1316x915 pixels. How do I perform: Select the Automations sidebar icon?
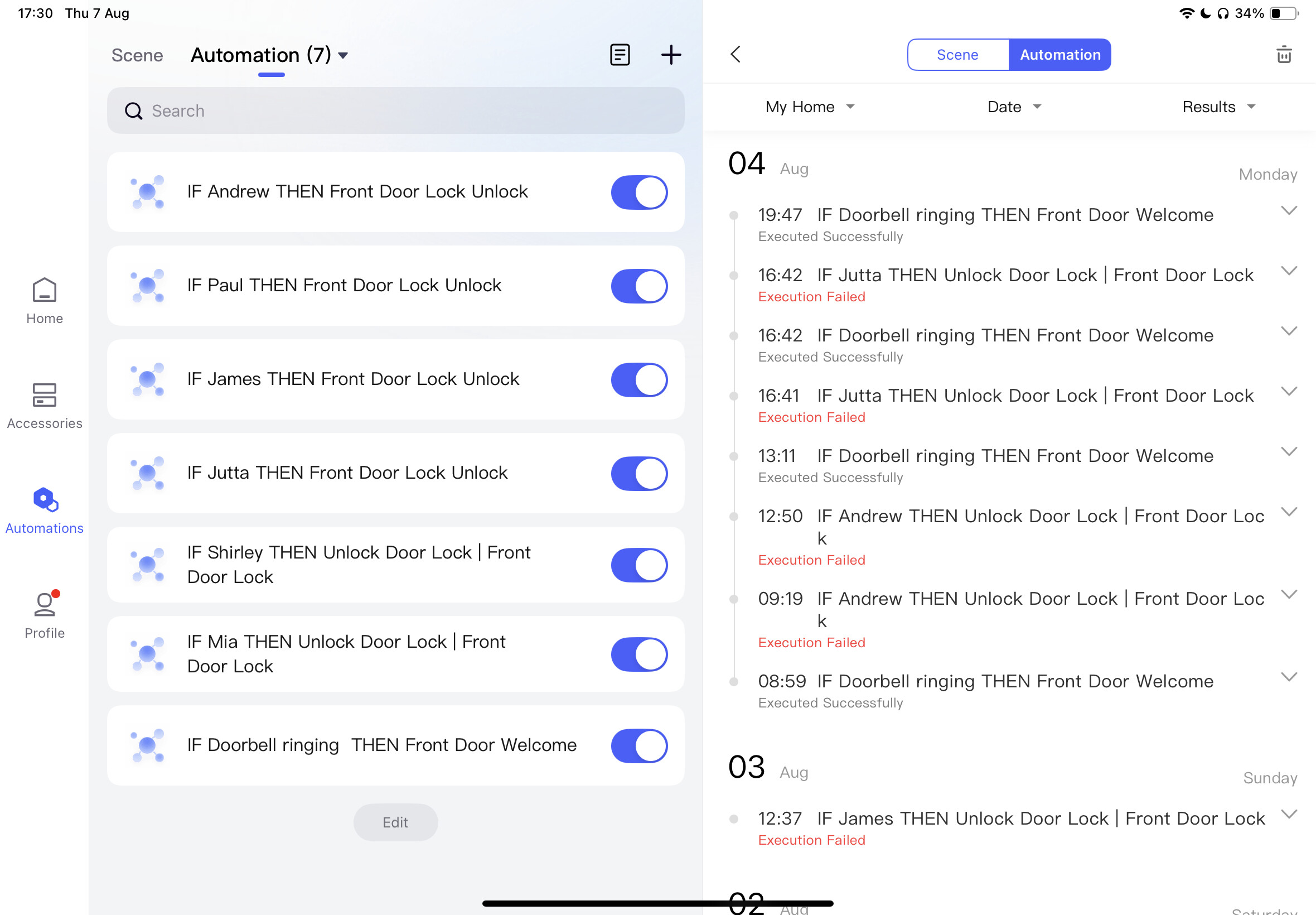point(44,511)
